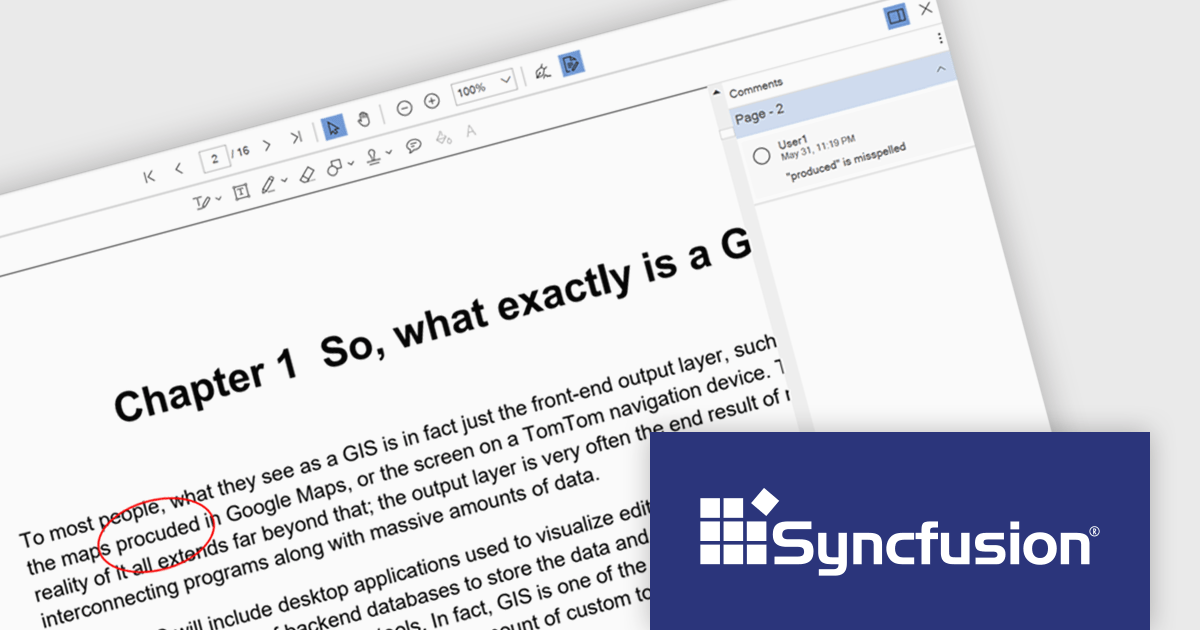Open the "produced" is misspelled comment
This screenshot has height=630, width=1200.
tap(845, 162)
